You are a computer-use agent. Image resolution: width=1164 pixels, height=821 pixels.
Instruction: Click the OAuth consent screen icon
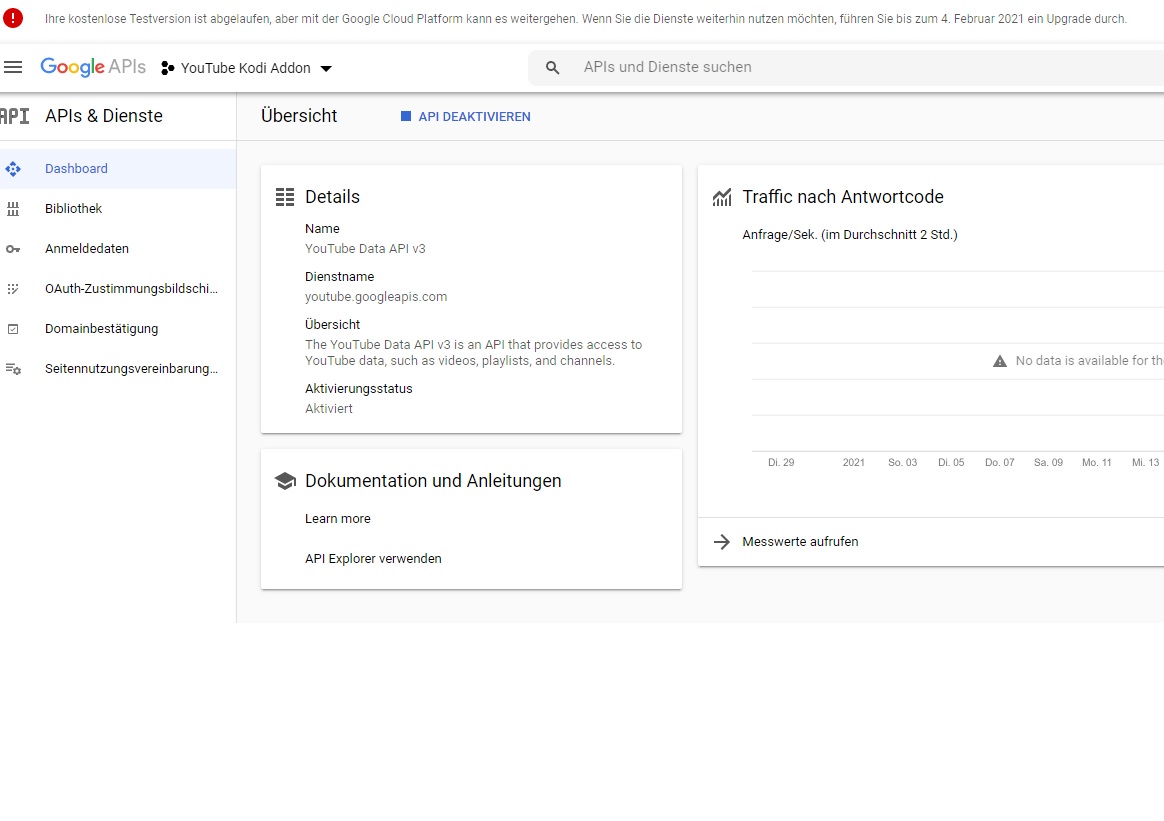[13, 289]
